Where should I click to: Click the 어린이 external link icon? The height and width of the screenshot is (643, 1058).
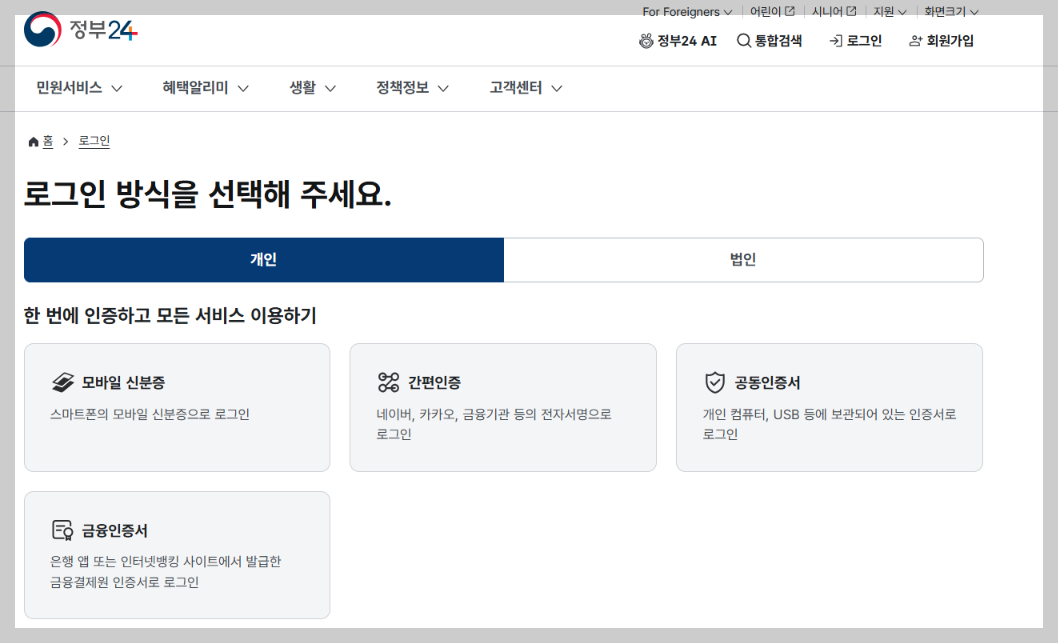tap(789, 11)
